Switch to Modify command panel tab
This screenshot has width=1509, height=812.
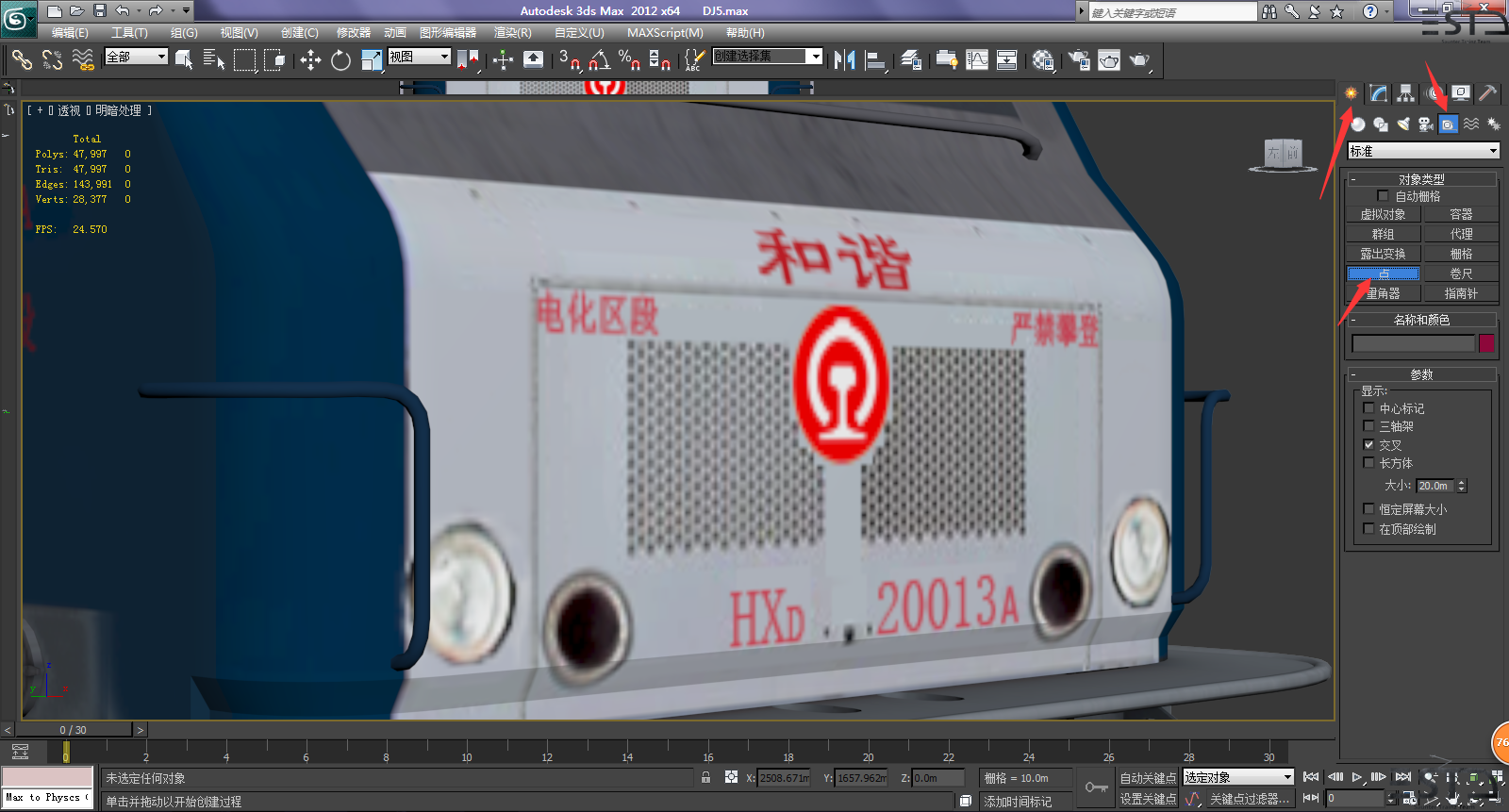(1379, 92)
